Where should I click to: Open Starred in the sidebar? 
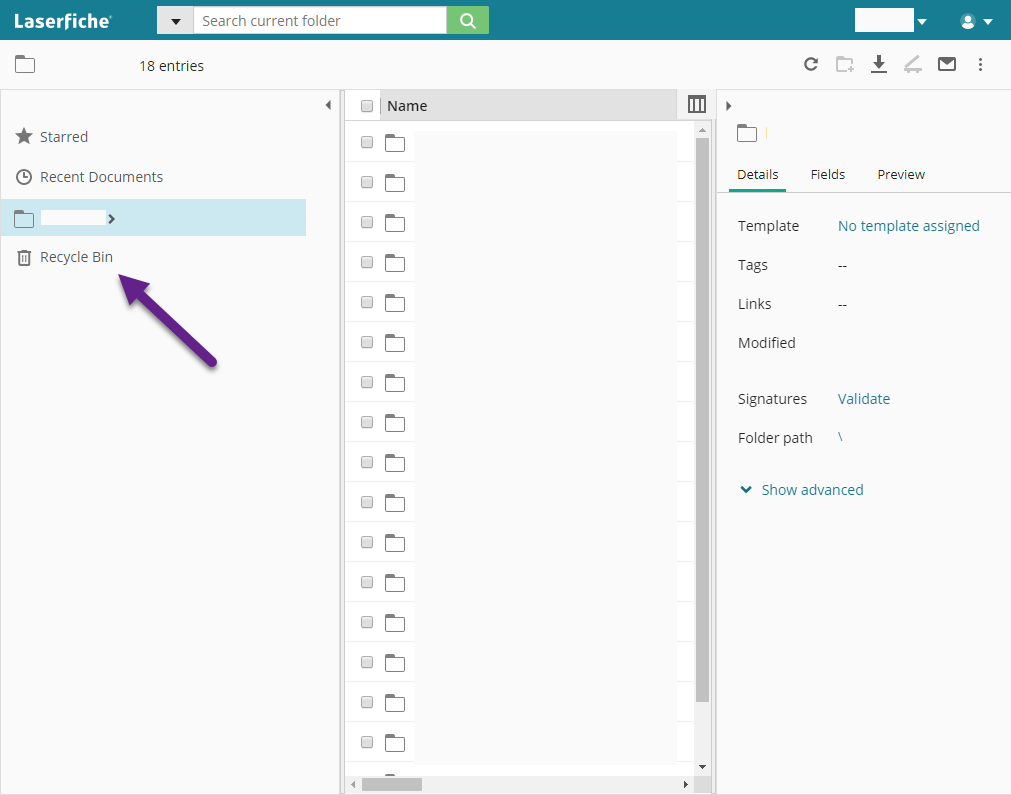[64, 137]
